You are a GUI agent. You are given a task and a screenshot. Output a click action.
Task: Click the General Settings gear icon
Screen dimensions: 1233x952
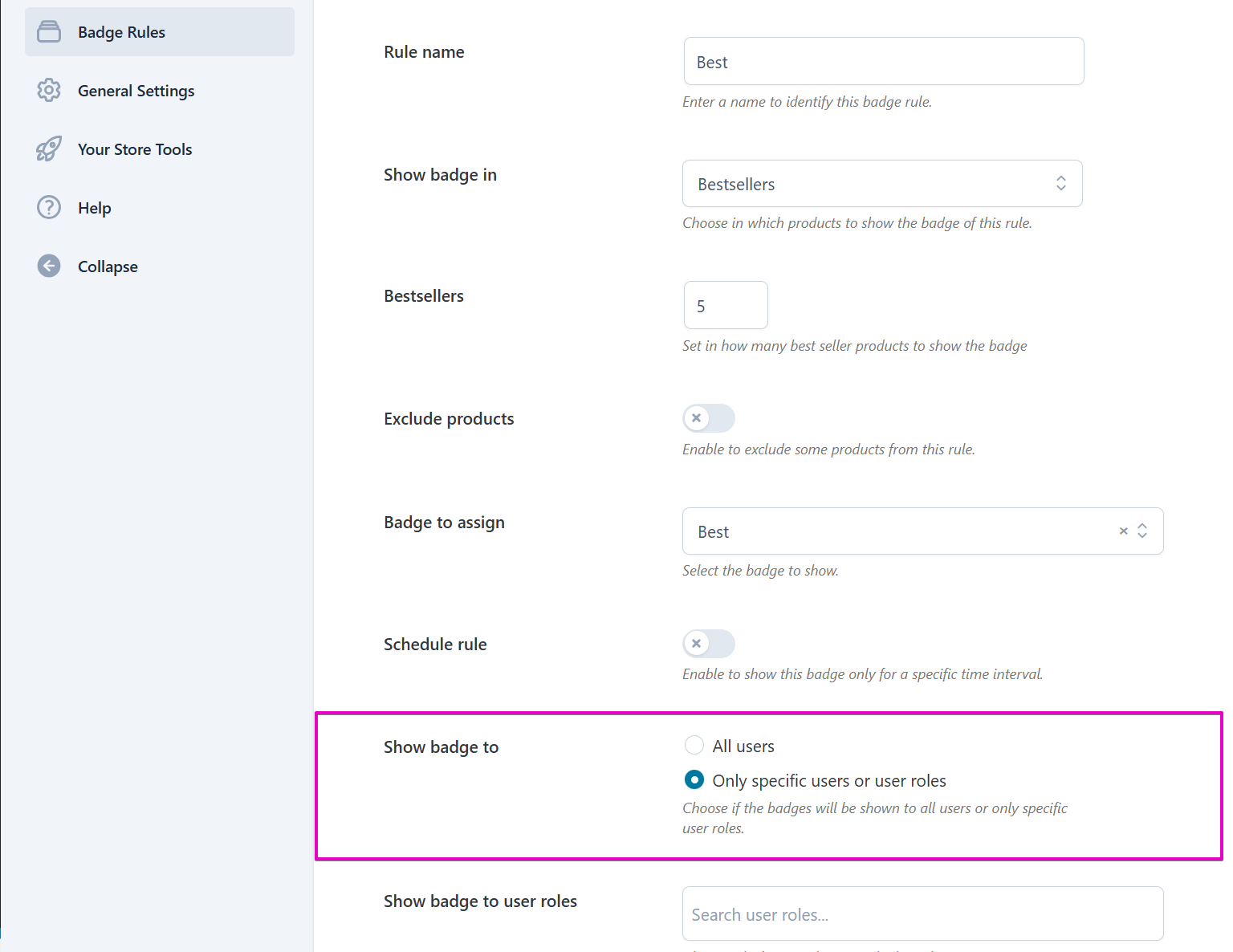[49, 91]
